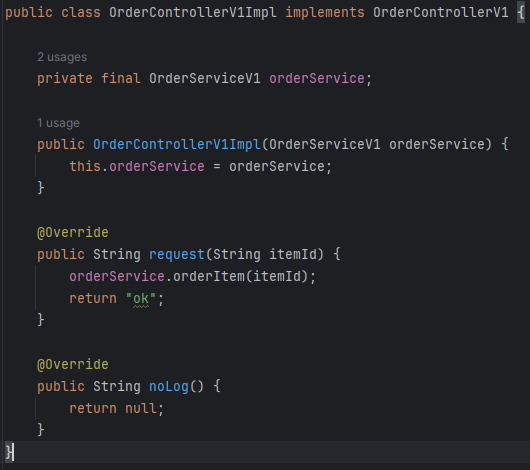
Task: Click the opening brace of the class declaration
Action: click(x=521, y=13)
